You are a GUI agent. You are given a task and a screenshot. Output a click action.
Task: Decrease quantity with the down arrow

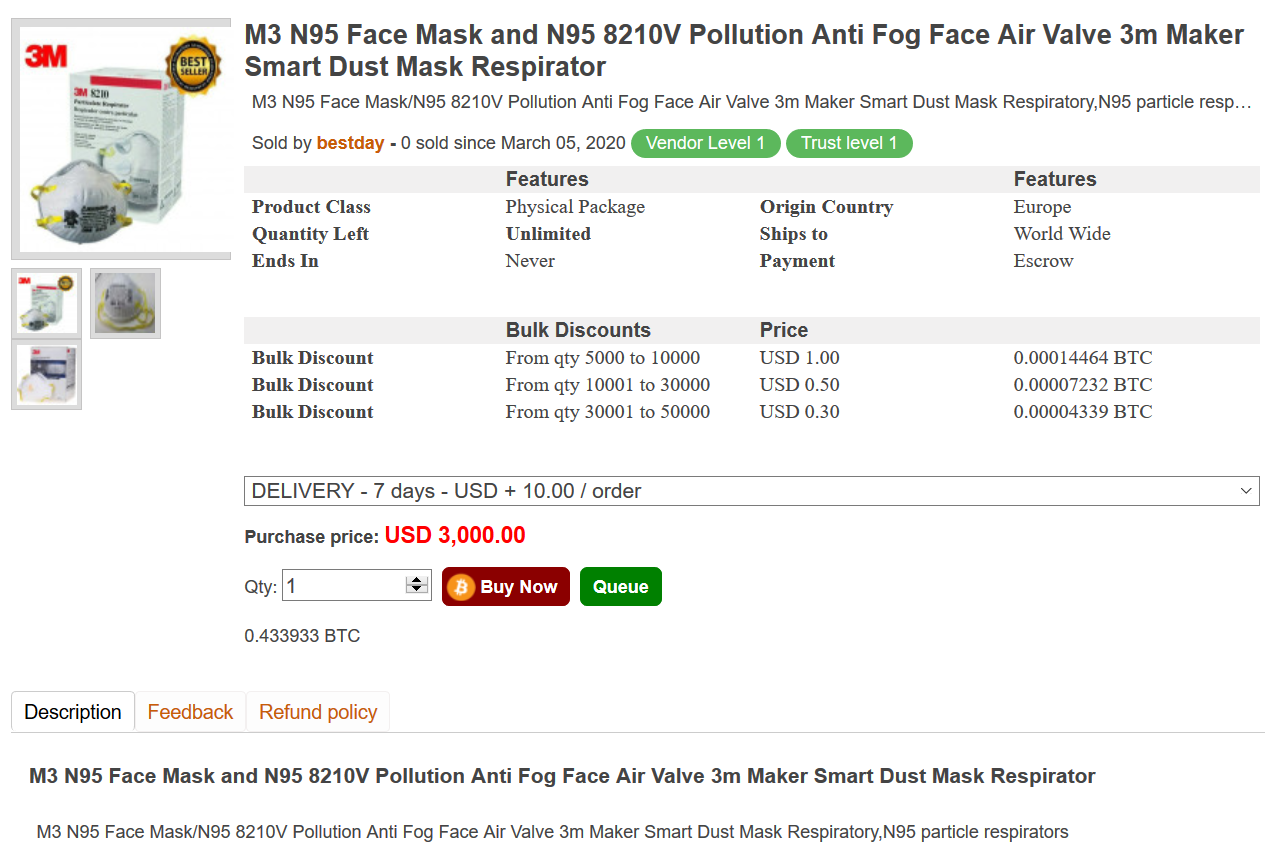tap(417, 590)
